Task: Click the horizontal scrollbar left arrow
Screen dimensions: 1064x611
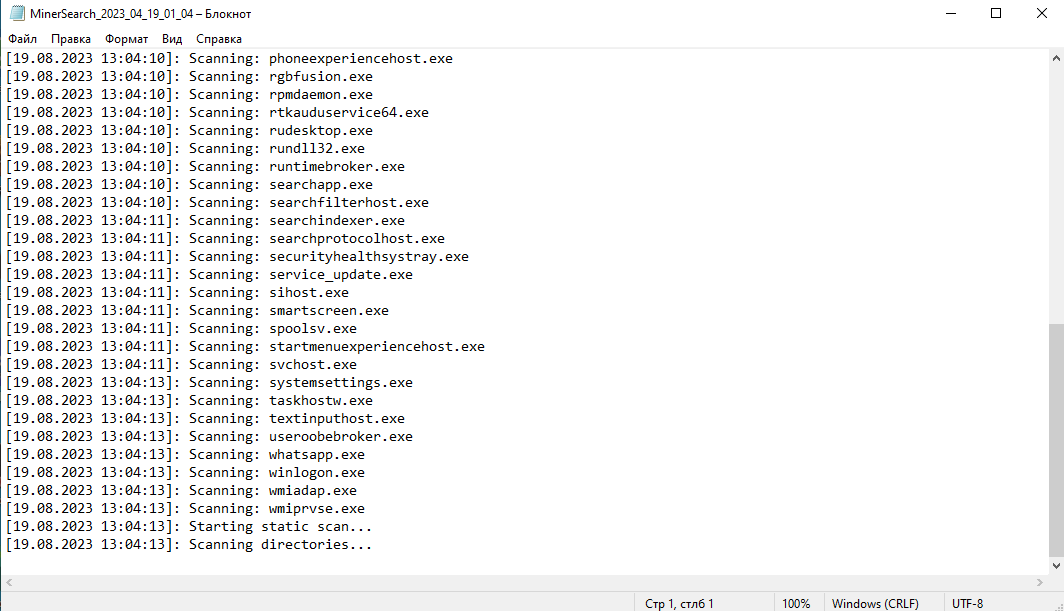Action: pos(8,582)
